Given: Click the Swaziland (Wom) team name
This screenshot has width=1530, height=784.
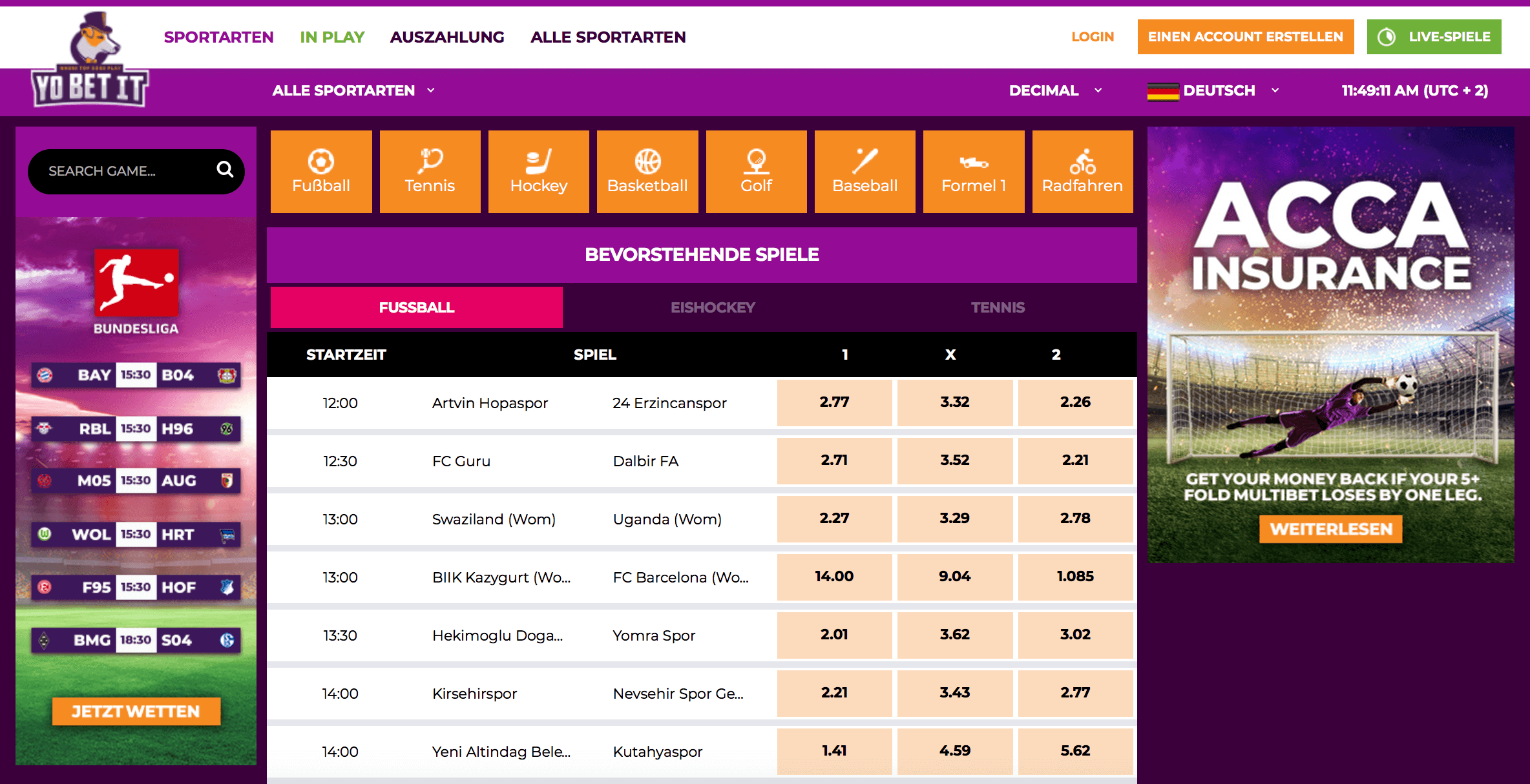Looking at the screenshot, I should 494,519.
